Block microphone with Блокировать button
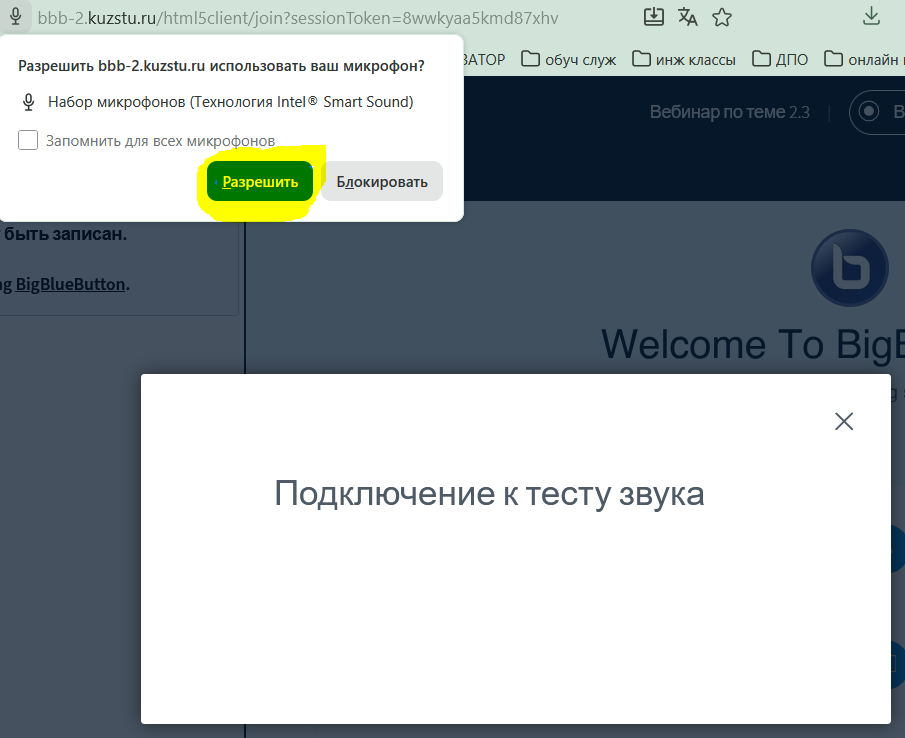 tap(382, 182)
